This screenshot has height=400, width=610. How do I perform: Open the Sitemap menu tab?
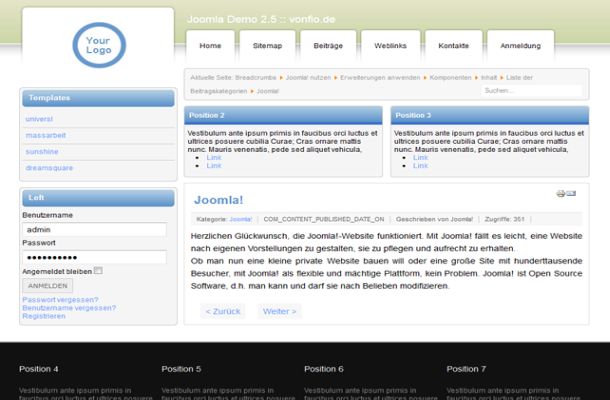click(x=267, y=46)
